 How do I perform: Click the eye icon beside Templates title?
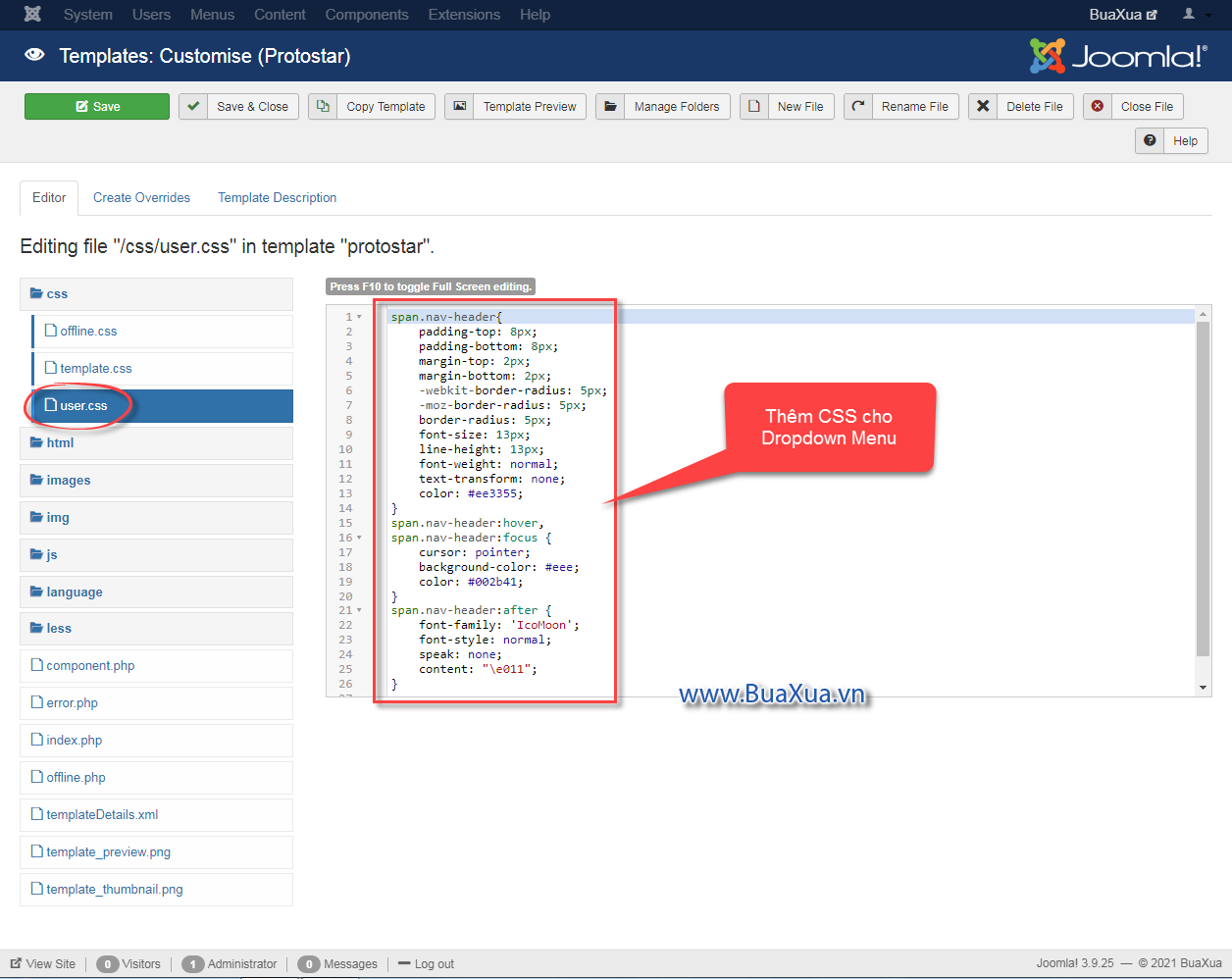click(x=34, y=55)
